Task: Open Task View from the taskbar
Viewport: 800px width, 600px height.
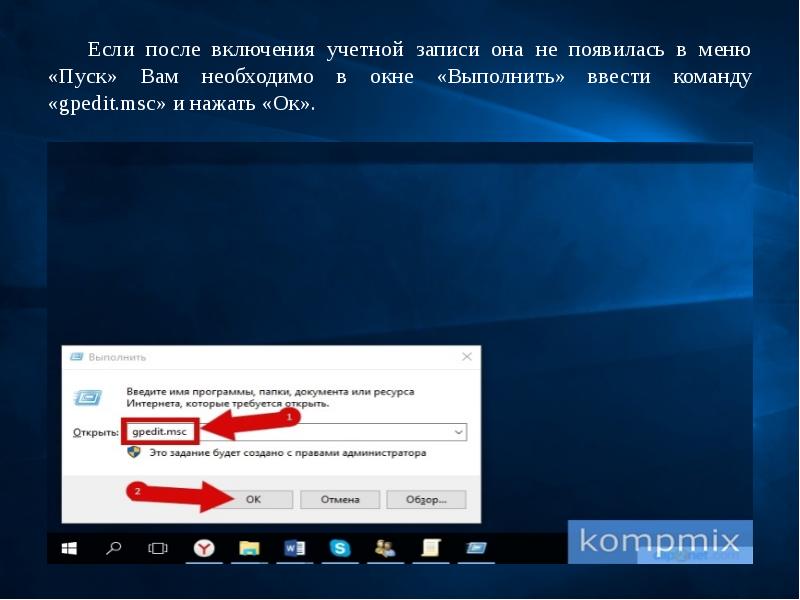Action: coord(158,548)
